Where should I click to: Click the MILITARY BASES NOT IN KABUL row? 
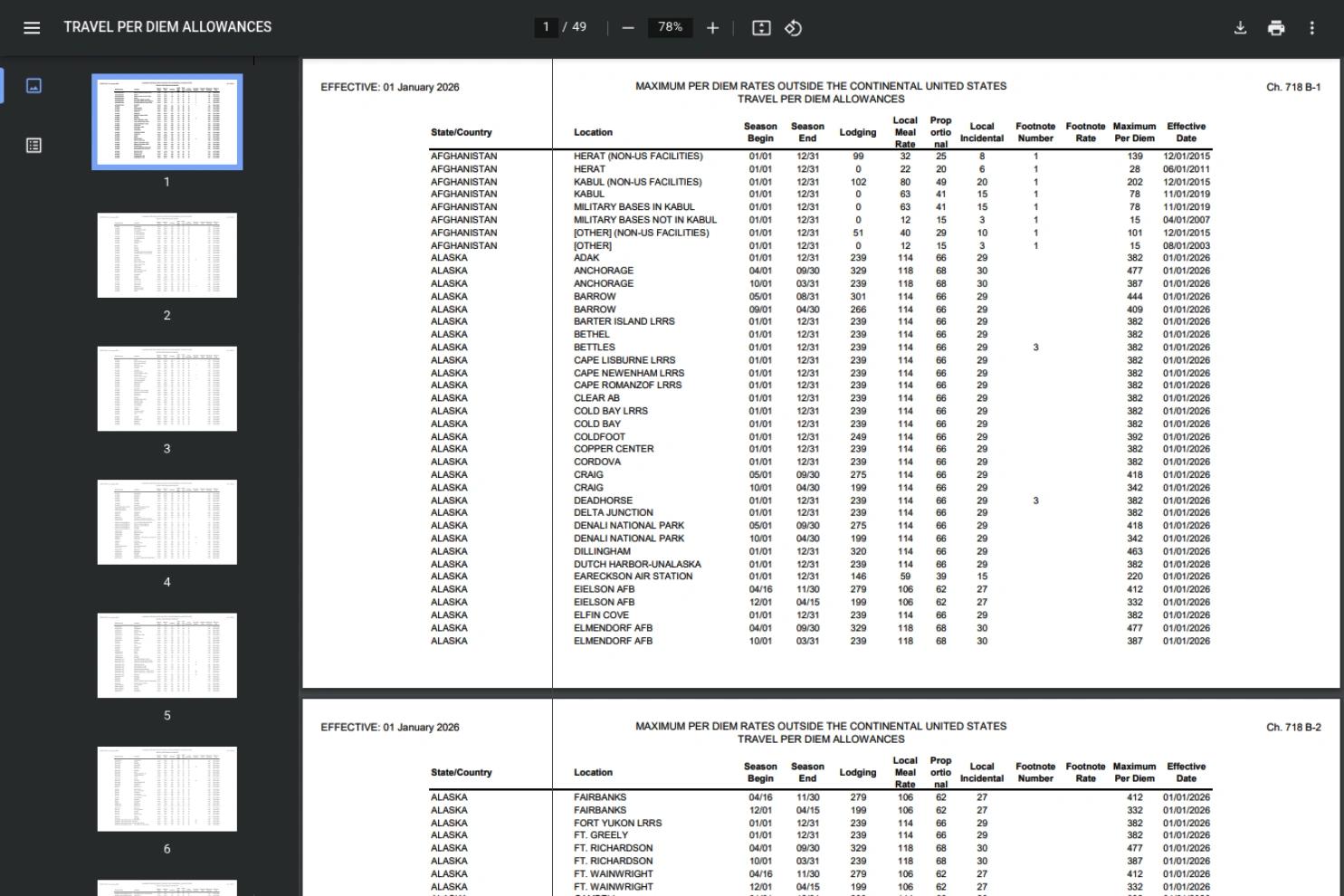(x=820, y=220)
